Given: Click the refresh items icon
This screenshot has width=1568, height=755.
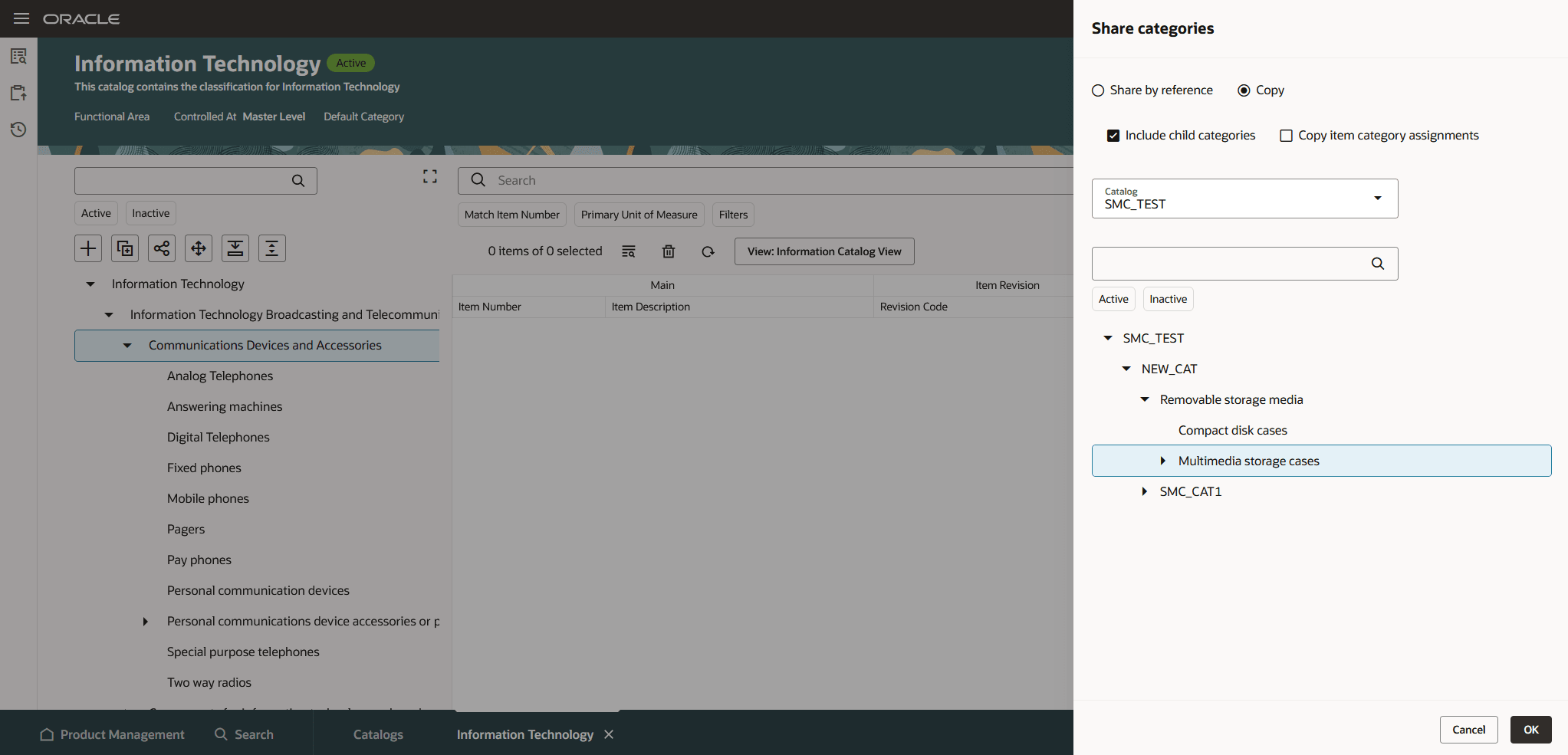Looking at the screenshot, I should [708, 251].
